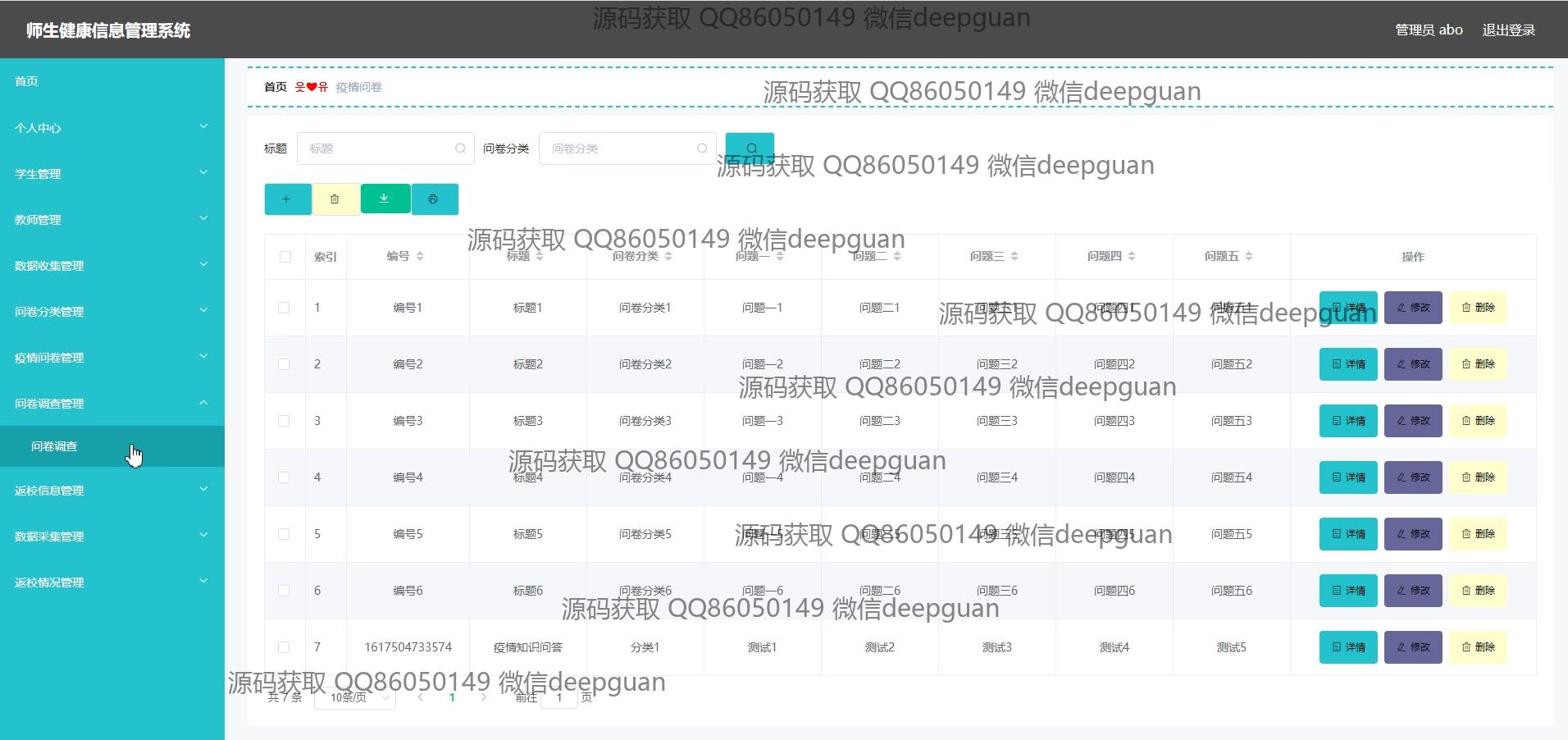The height and width of the screenshot is (740, 1568).
Task: Expand 数据收集管理 sidebar menu
Action: click(112, 265)
